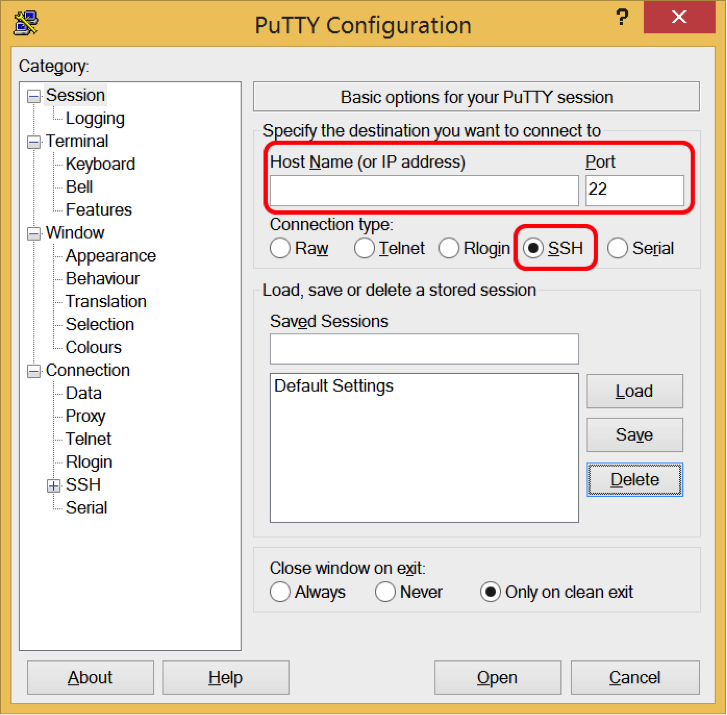
Task: Collapse the Session tree node
Action: (x=34, y=96)
